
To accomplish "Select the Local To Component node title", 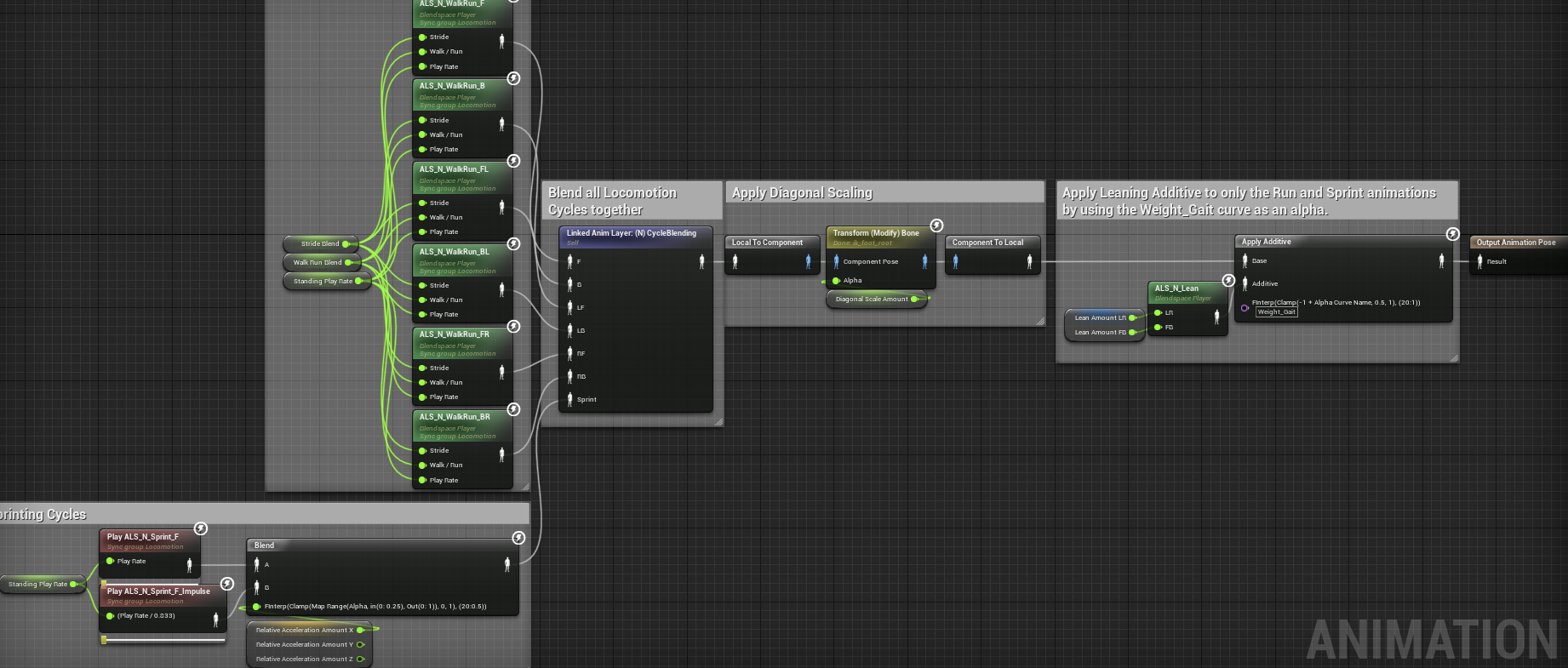I will pyautogui.click(x=767, y=243).
